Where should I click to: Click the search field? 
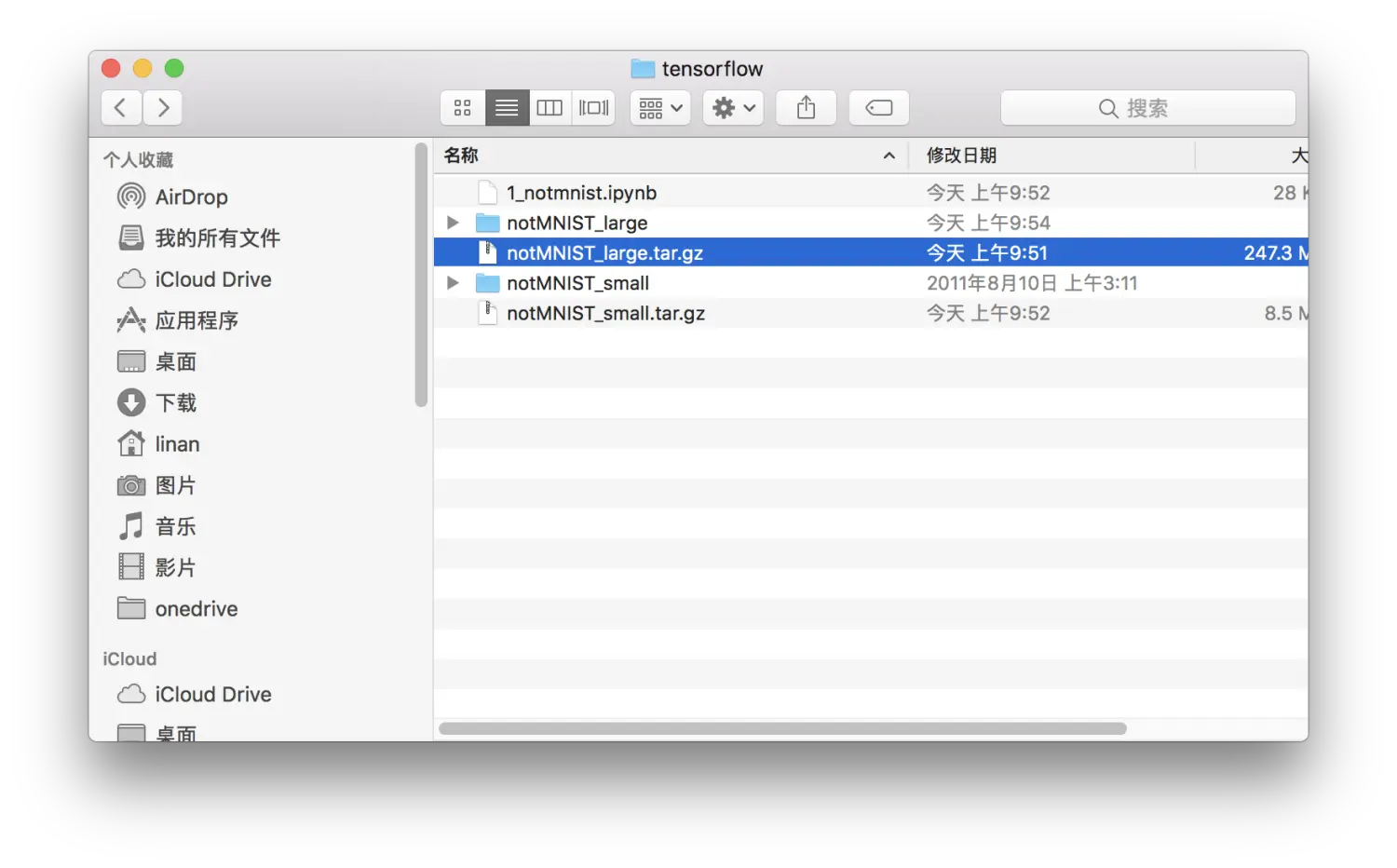(x=1147, y=108)
